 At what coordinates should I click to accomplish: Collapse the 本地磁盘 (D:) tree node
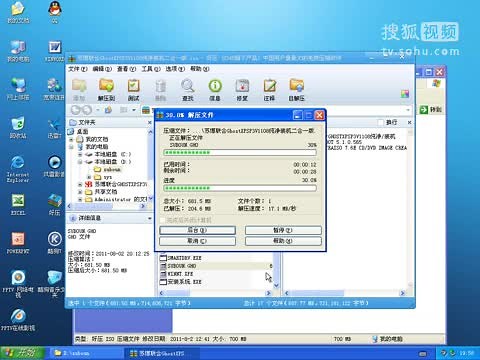[x=80, y=162]
